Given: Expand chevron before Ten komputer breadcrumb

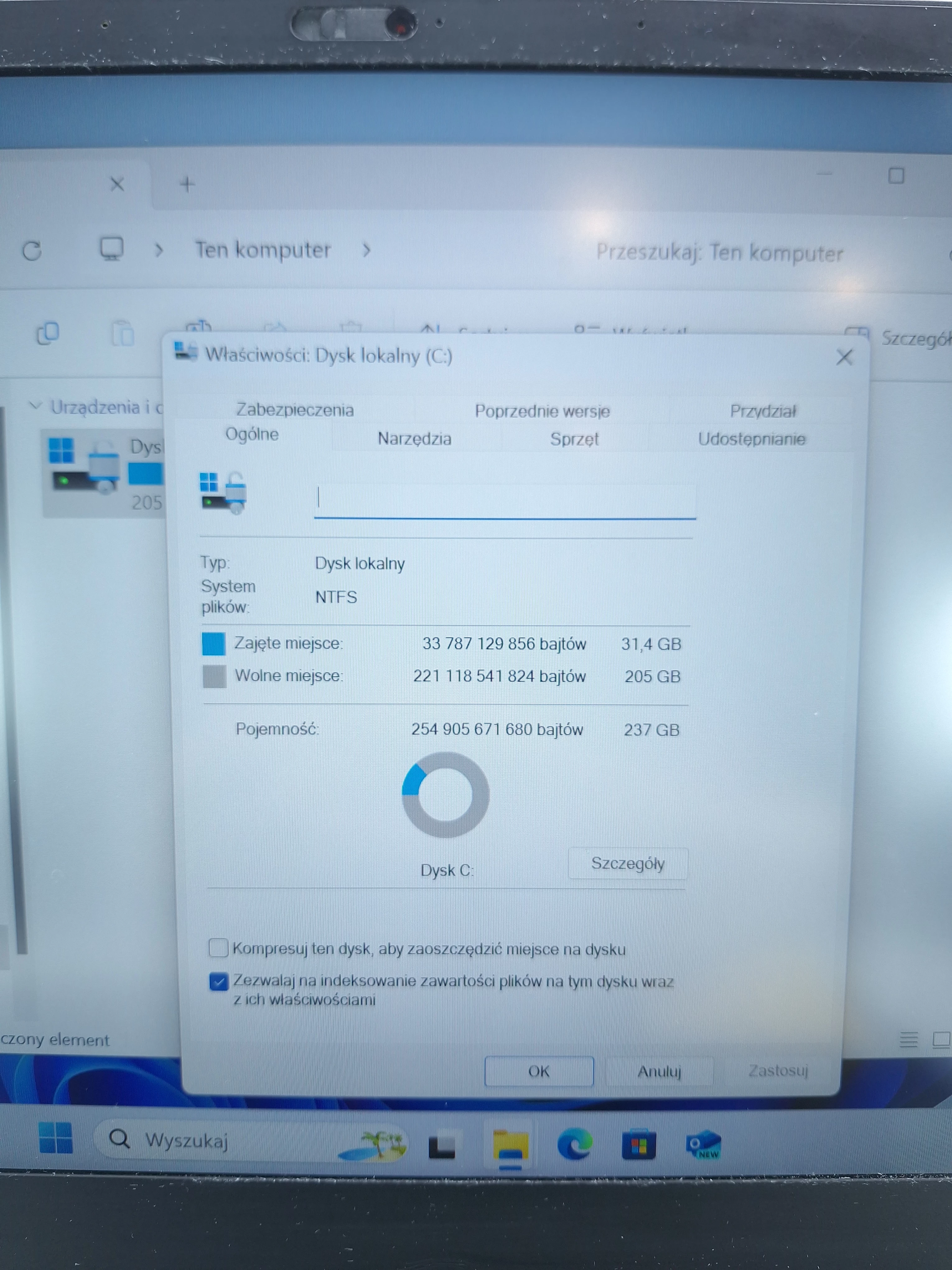Looking at the screenshot, I should click(x=159, y=250).
